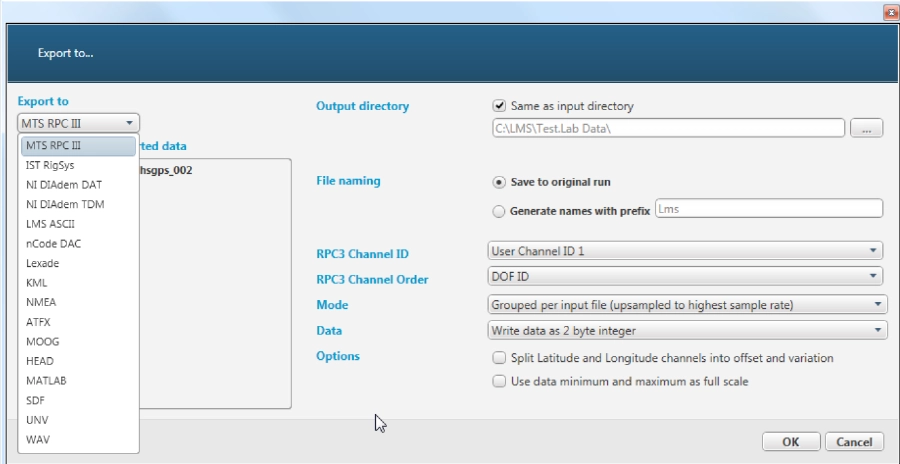The height and width of the screenshot is (464, 900).
Task: Expand the RPC3 Channel Order dropdown
Action: pyautogui.click(x=685, y=277)
